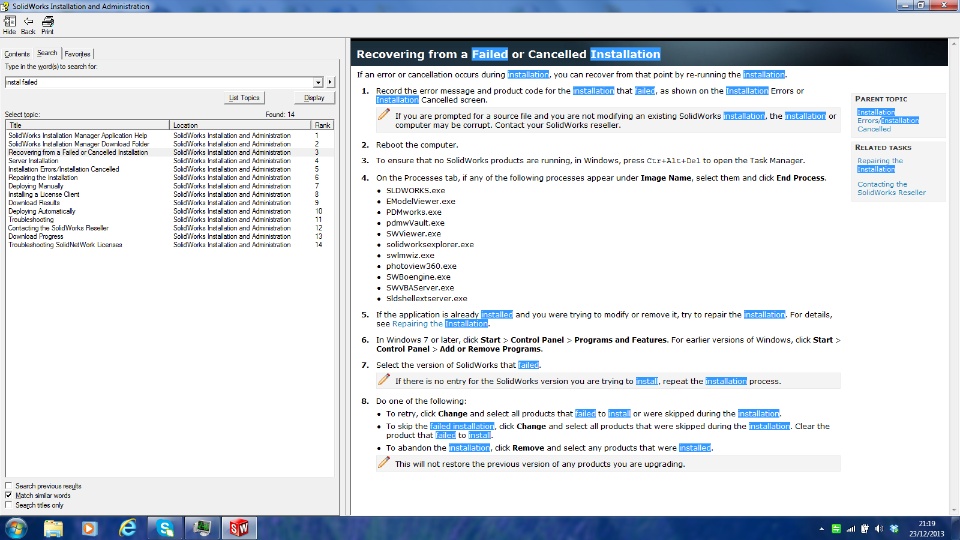Toggle 'Match similar words' checkbox

click(x=9, y=495)
